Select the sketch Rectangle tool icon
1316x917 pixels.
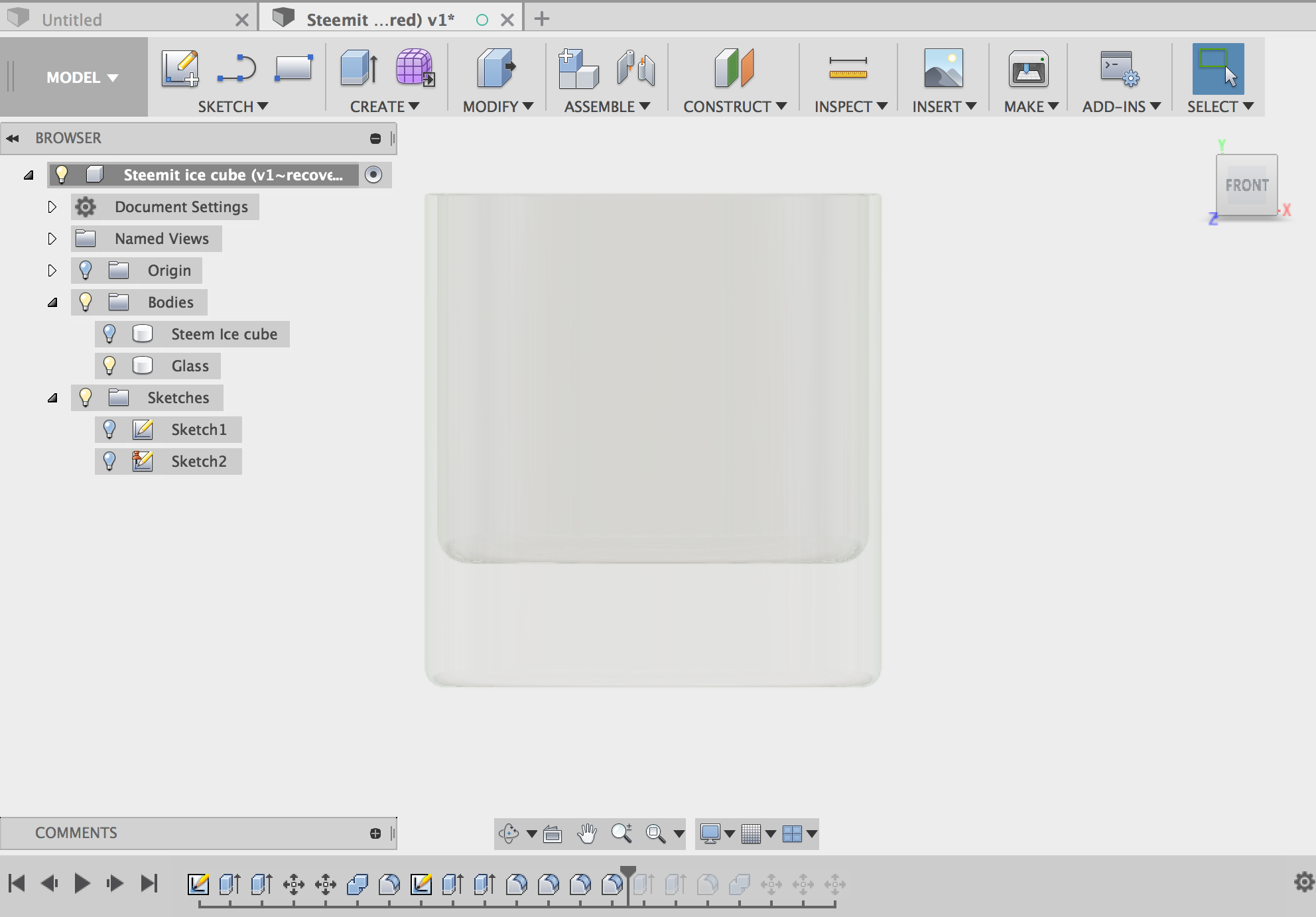tap(293, 68)
